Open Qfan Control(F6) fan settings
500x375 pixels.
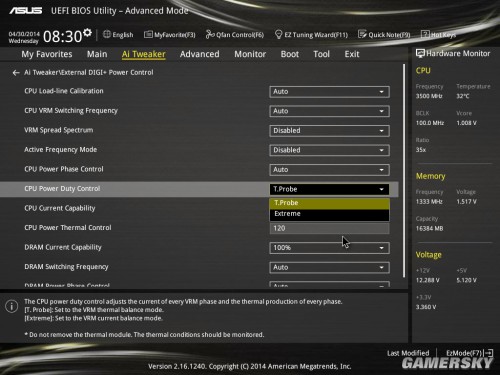coord(235,35)
